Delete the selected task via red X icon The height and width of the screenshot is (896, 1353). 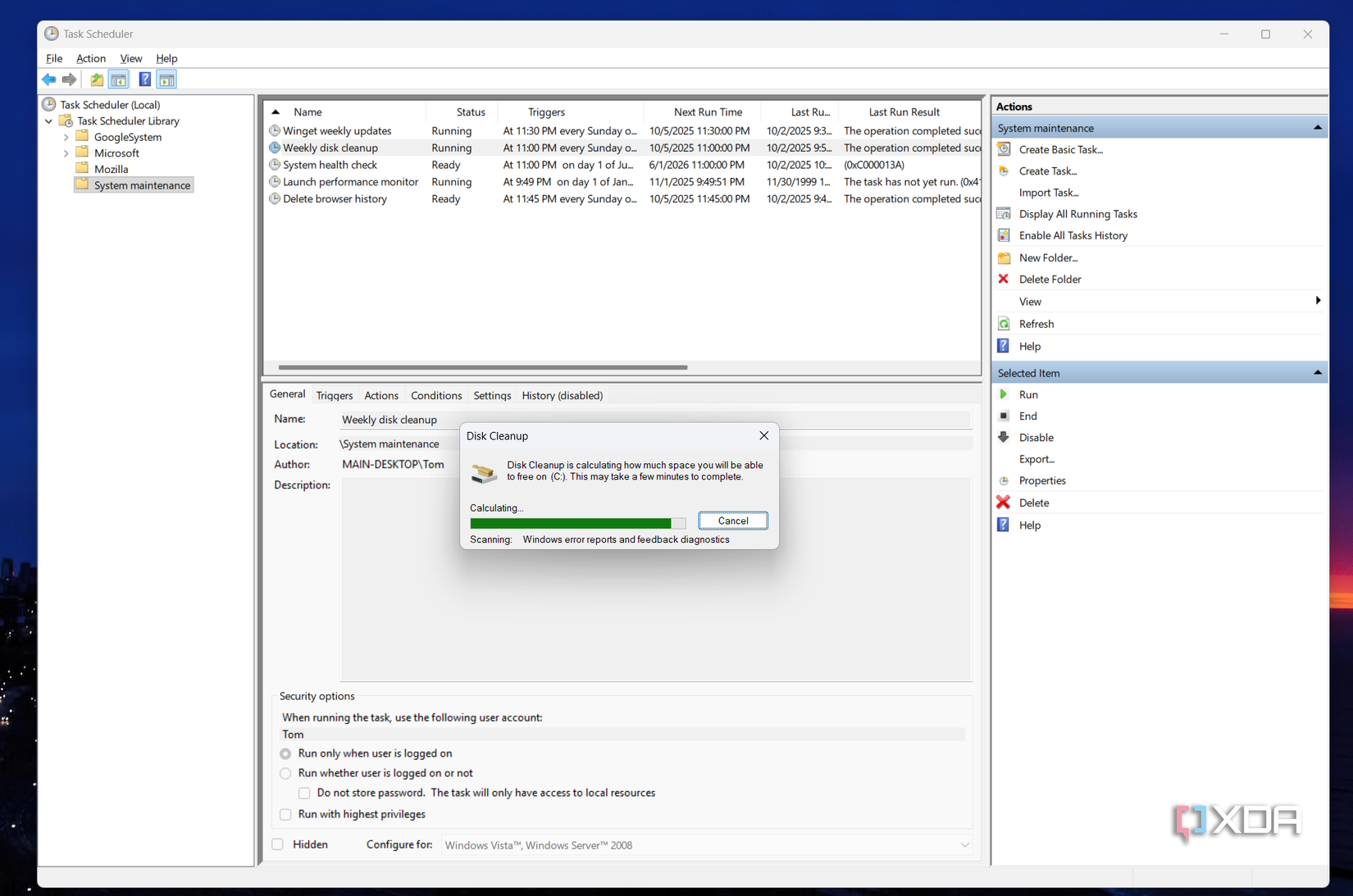pyautogui.click(x=1004, y=503)
